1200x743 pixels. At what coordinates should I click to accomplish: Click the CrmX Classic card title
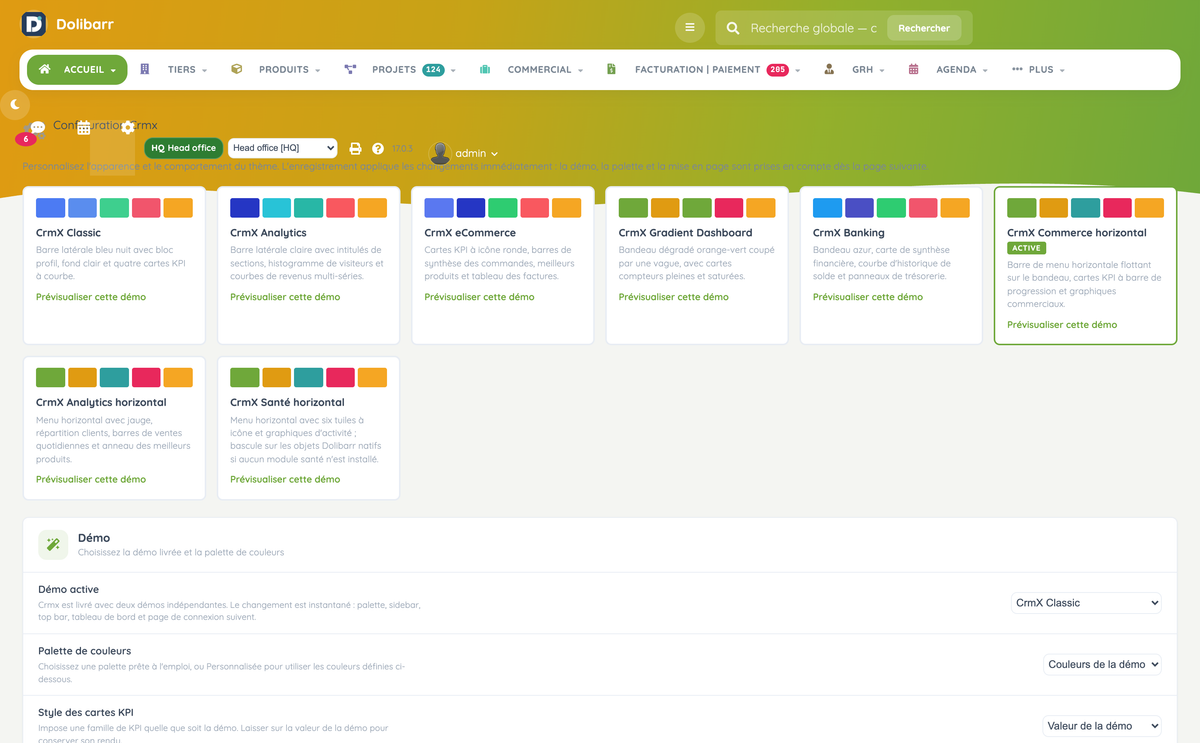(x=68, y=233)
